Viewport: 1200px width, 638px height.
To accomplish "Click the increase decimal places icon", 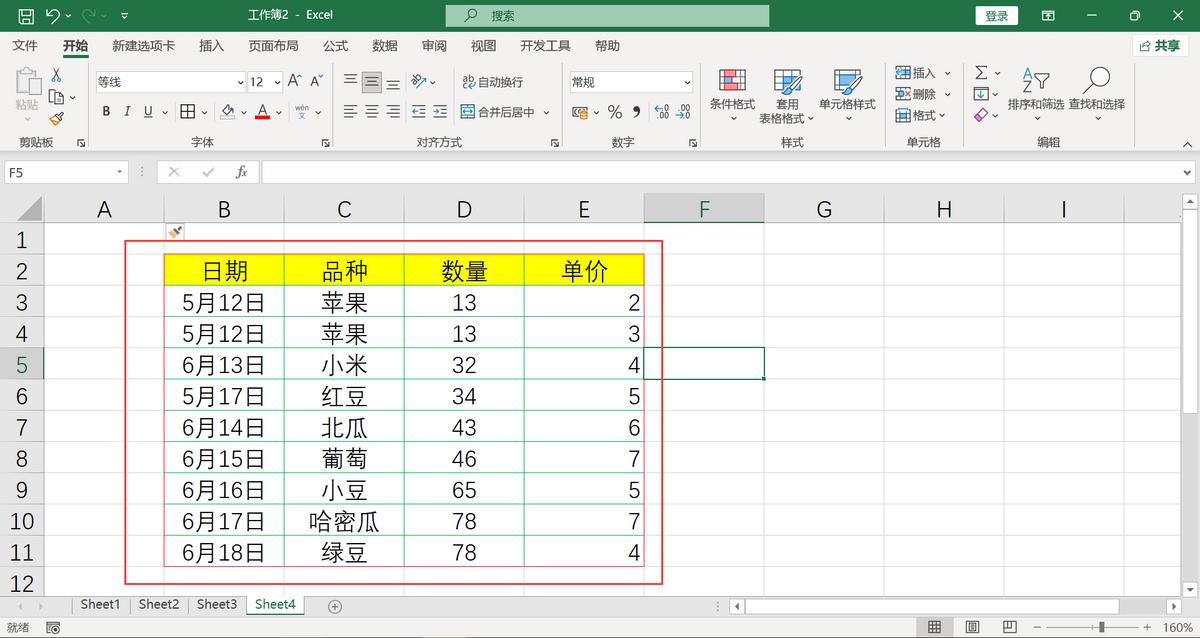I will point(661,111).
